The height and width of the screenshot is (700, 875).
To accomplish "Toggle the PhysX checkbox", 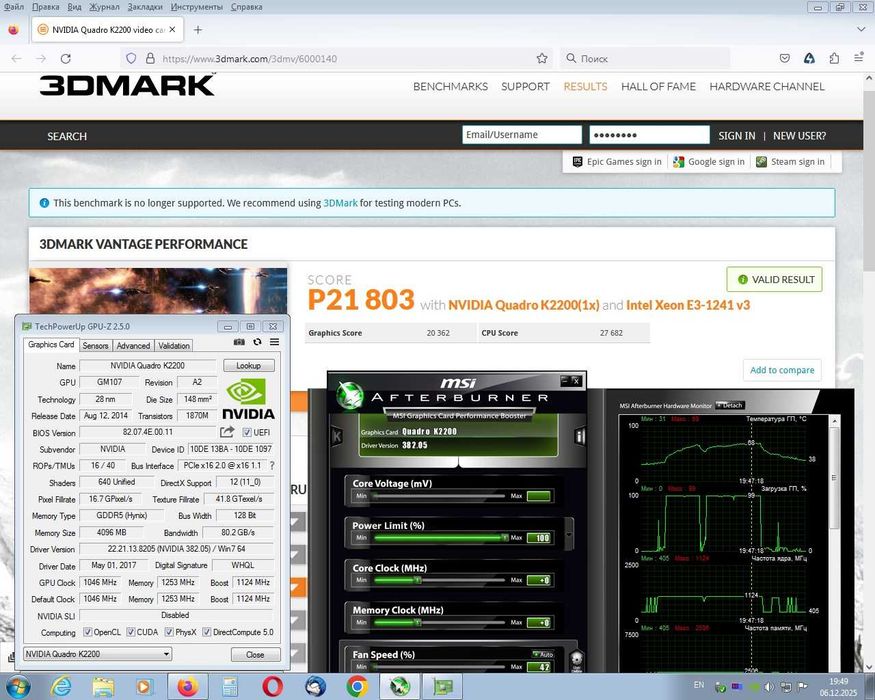I will (x=169, y=632).
